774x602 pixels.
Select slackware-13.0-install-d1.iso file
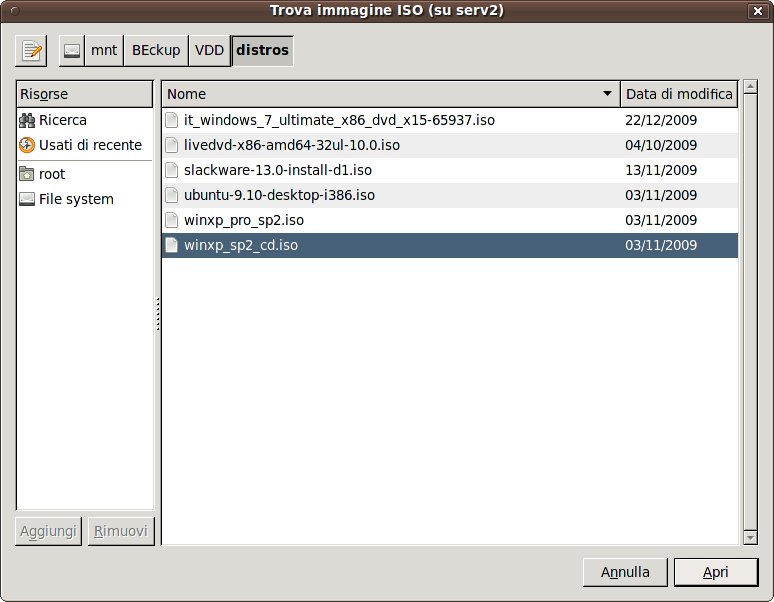[x=450, y=170]
